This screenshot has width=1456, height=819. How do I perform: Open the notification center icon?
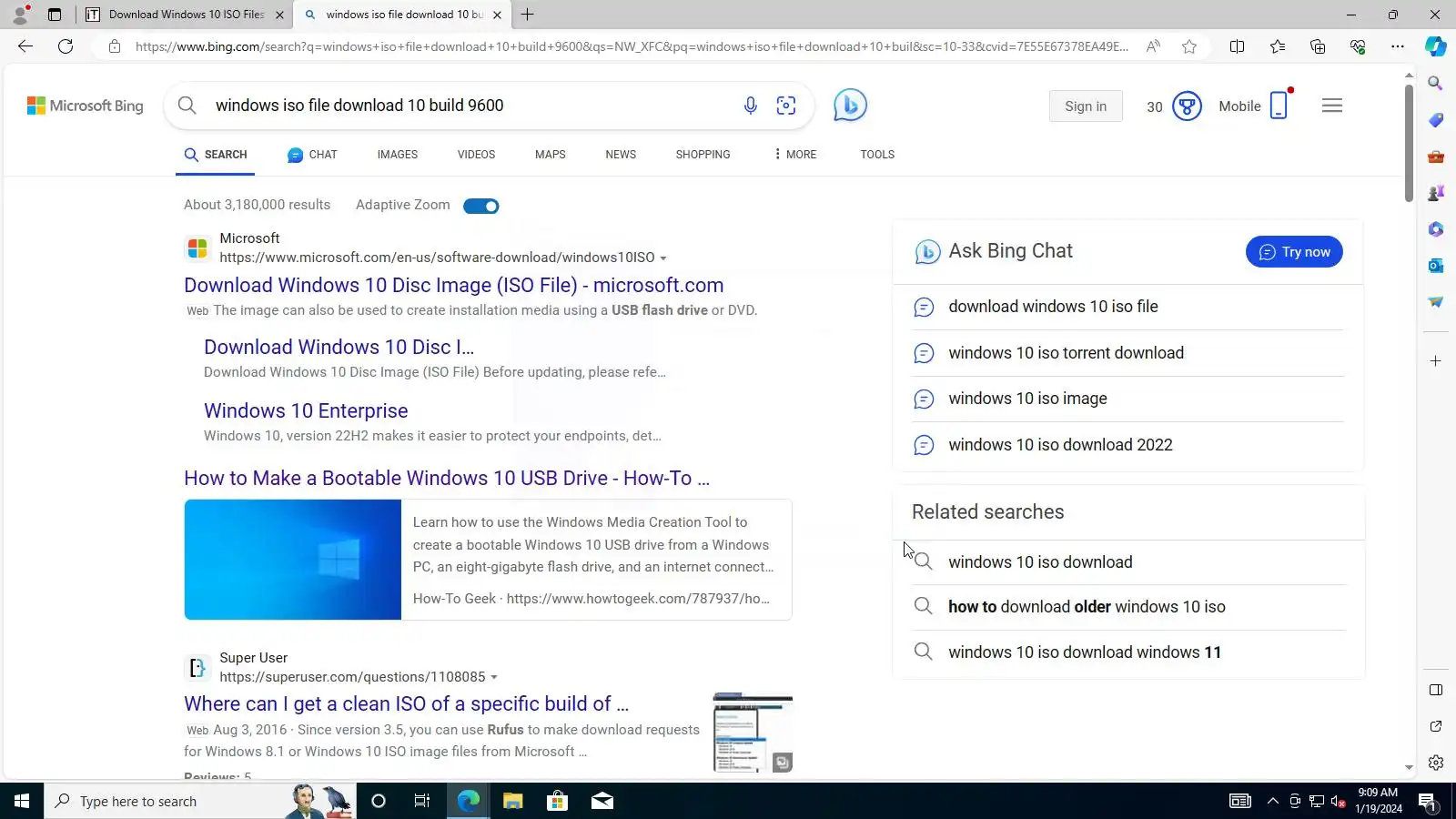pos(1427,801)
